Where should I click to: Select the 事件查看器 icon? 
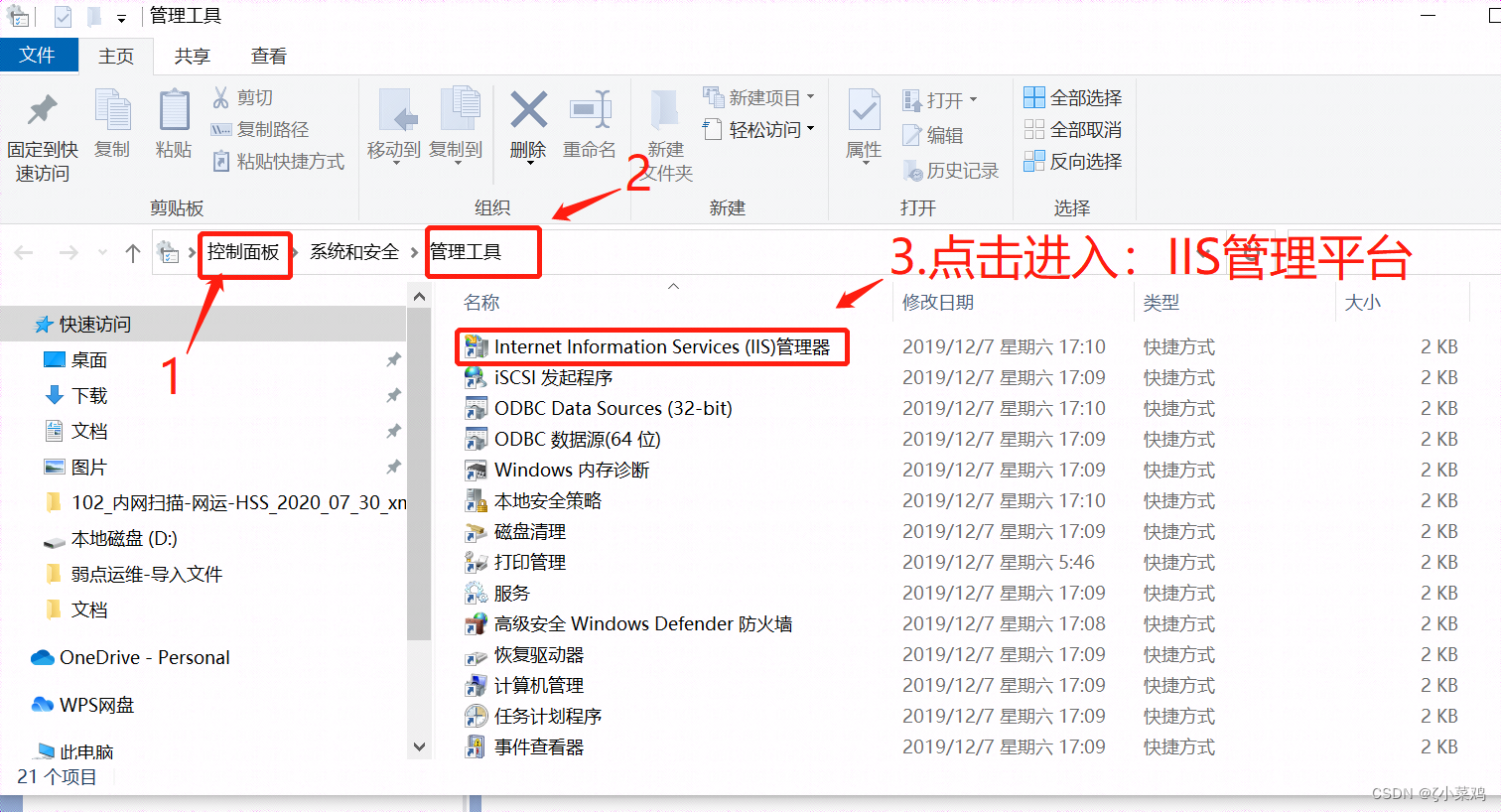(477, 746)
